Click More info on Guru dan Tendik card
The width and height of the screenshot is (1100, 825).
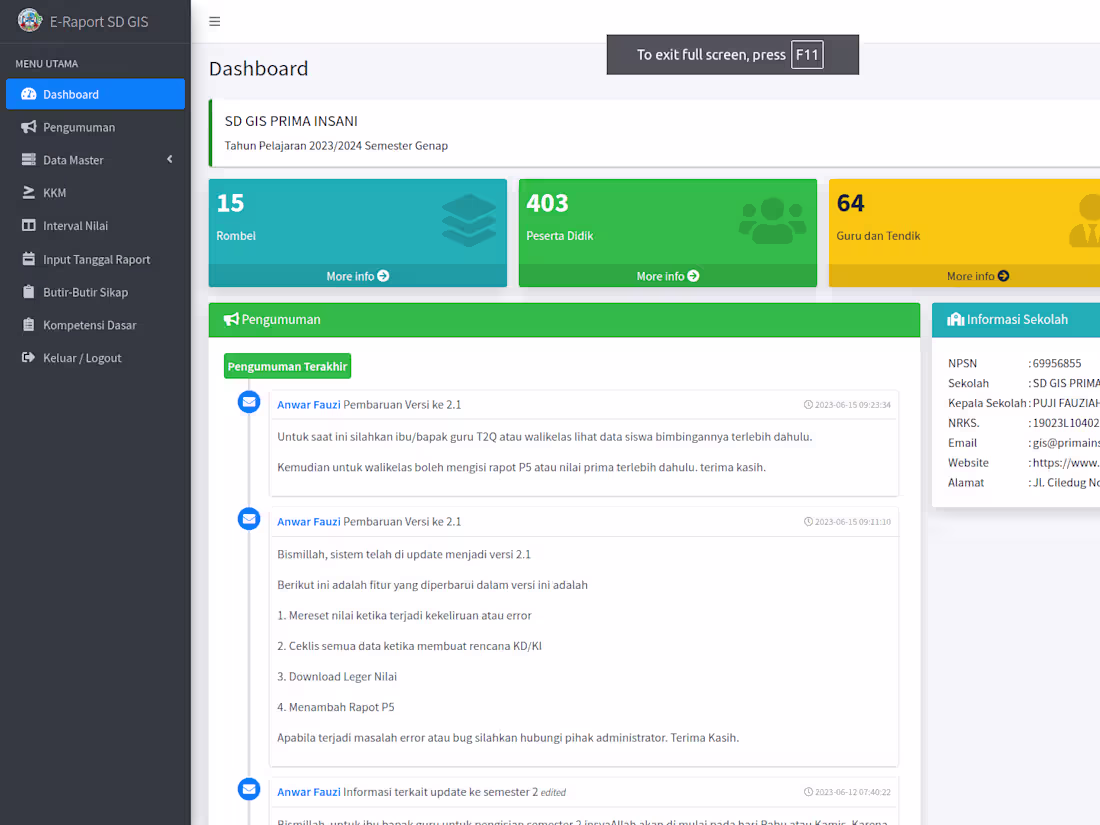tap(978, 276)
